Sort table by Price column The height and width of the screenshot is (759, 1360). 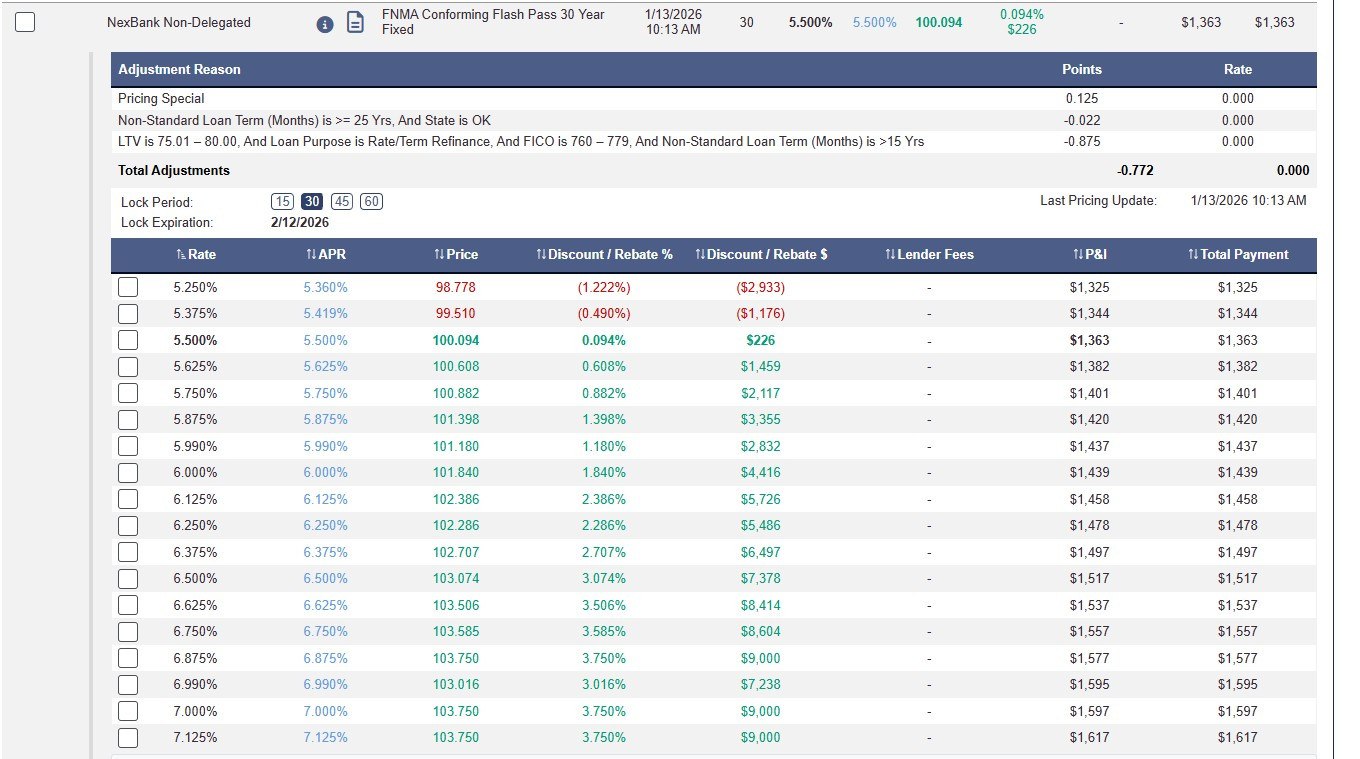tap(456, 254)
